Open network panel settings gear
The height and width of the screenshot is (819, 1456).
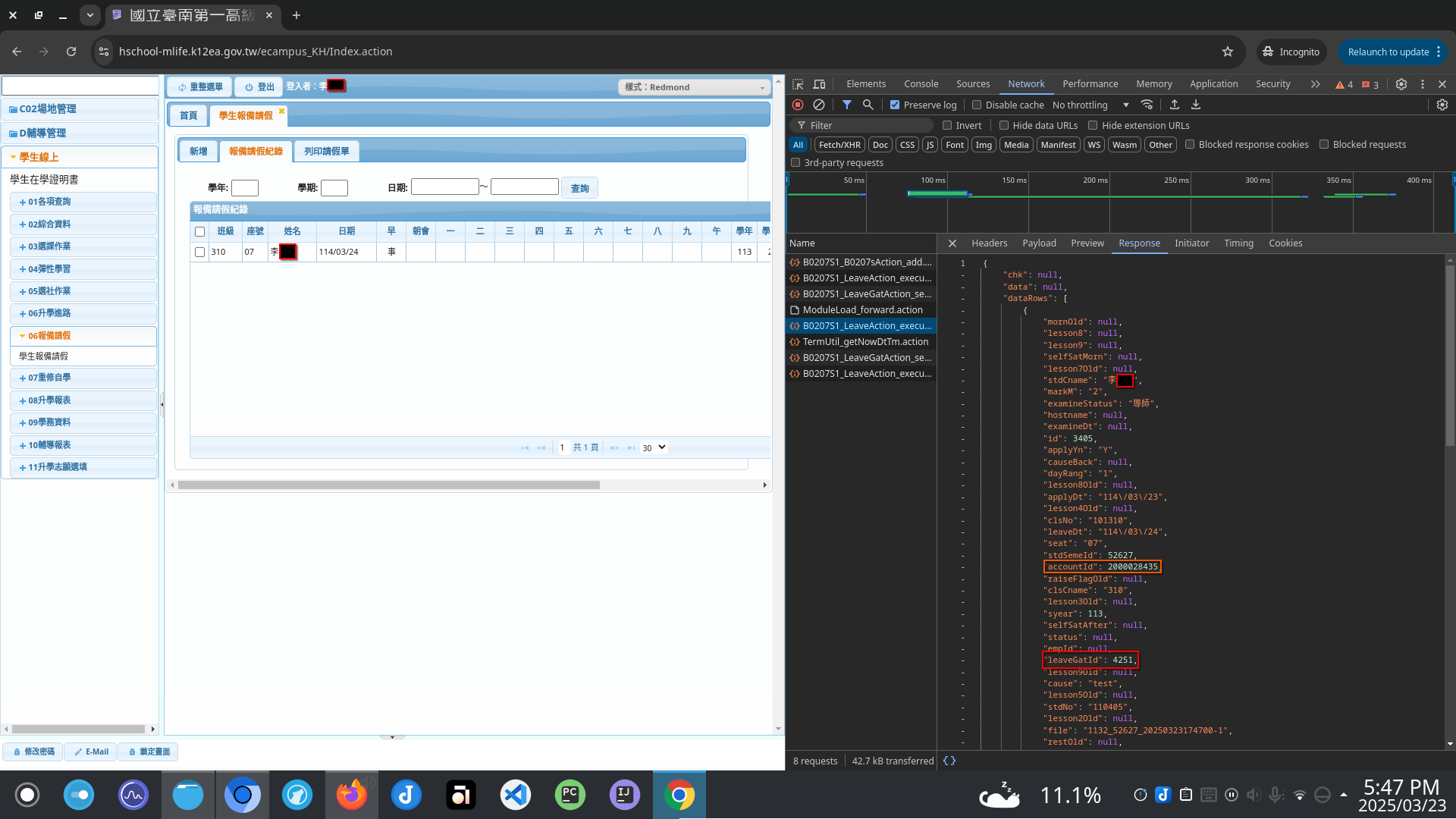coord(1442,105)
